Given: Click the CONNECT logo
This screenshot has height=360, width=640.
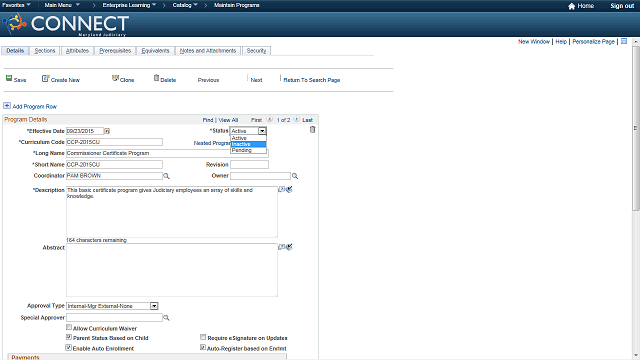Looking at the screenshot, I should point(66,24).
